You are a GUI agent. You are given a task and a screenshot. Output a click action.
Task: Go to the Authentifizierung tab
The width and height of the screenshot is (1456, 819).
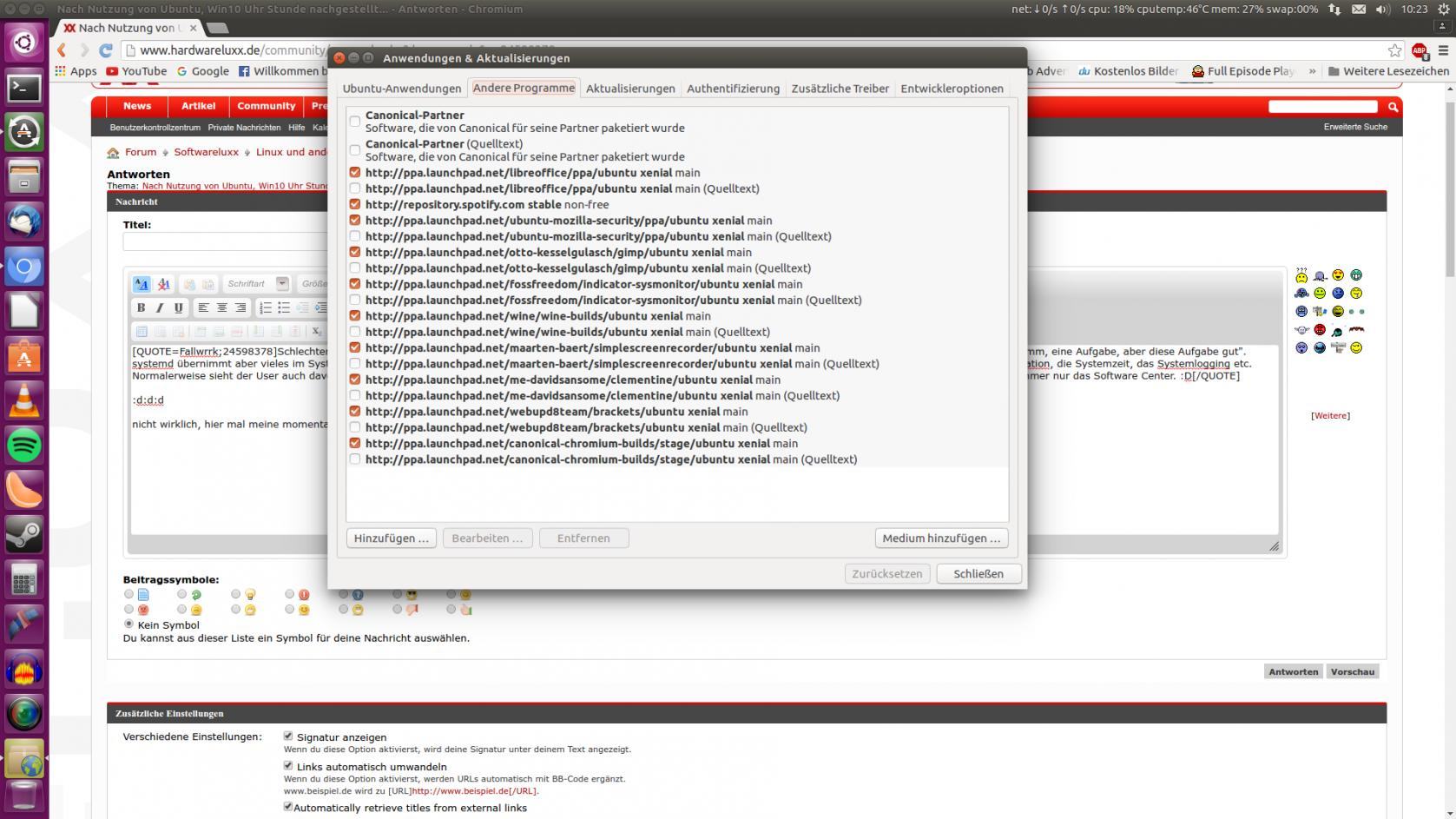(x=733, y=89)
